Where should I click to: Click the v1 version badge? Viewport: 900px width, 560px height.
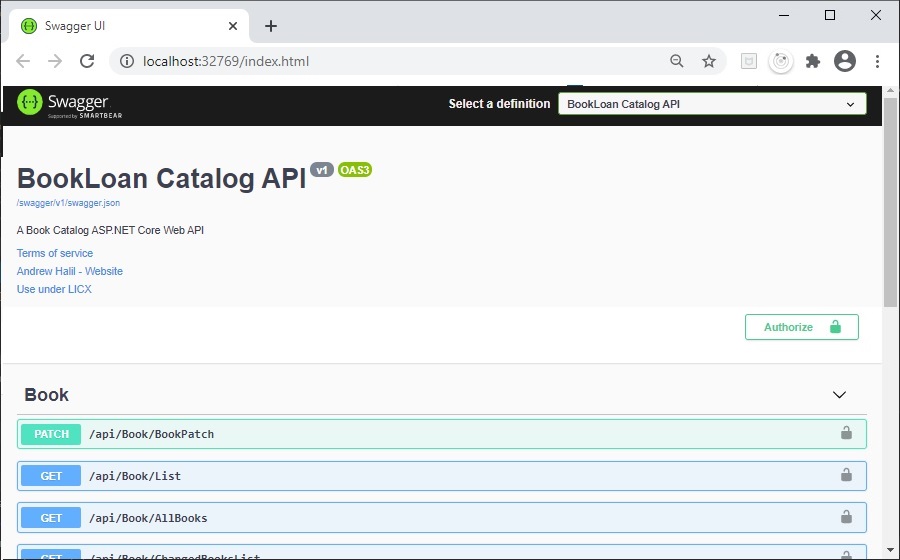pos(321,170)
